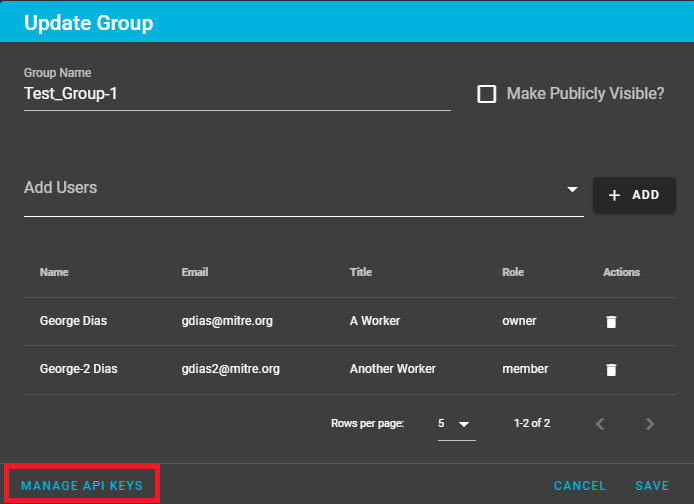Select the George Dias name cell

(x=73, y=321)
